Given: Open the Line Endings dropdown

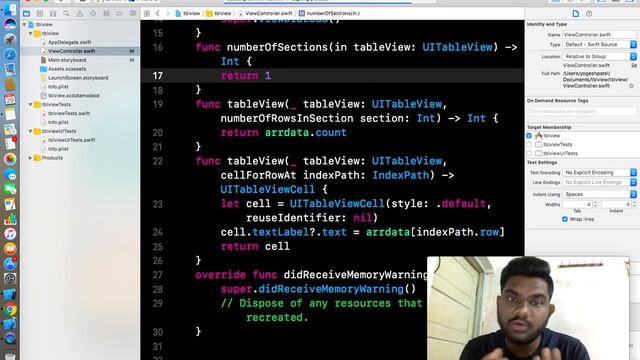Looking at the screenshot, I should tap(599, 182).
